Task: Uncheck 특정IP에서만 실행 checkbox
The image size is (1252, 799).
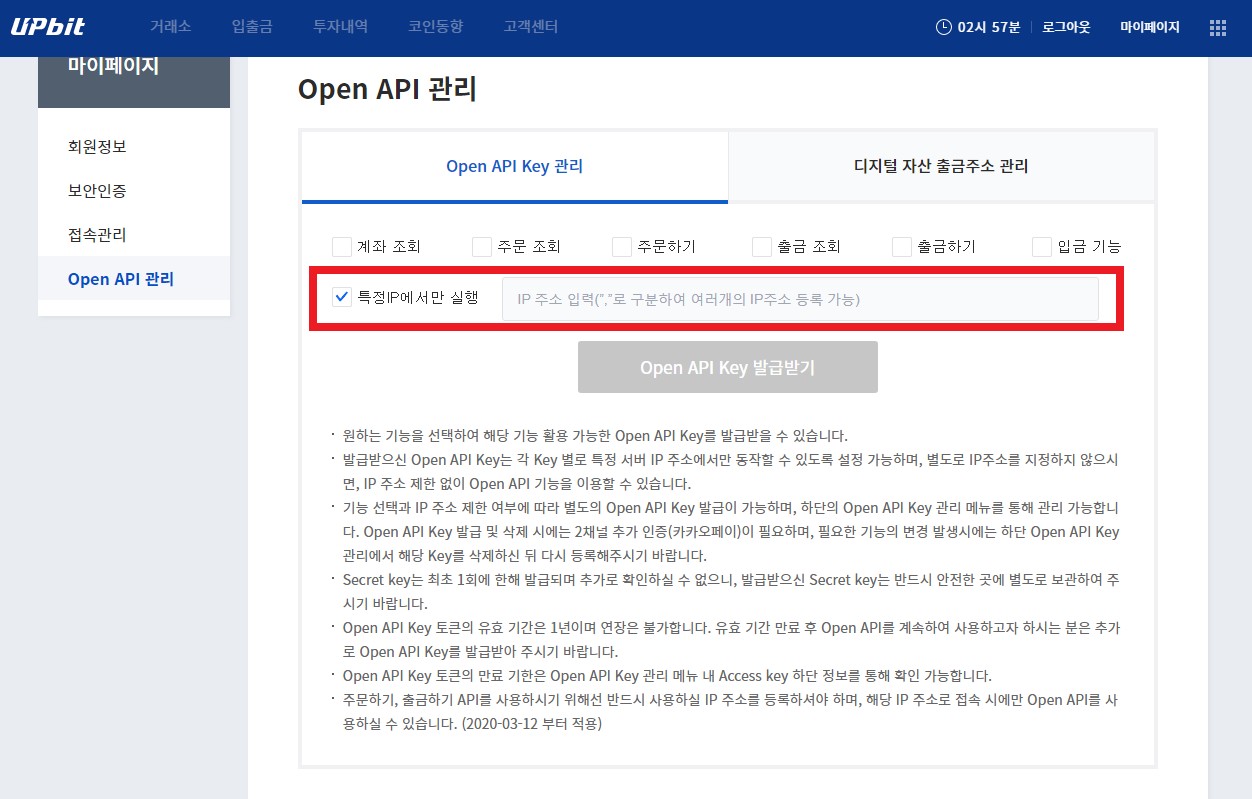Action: (x=342, y=297)
